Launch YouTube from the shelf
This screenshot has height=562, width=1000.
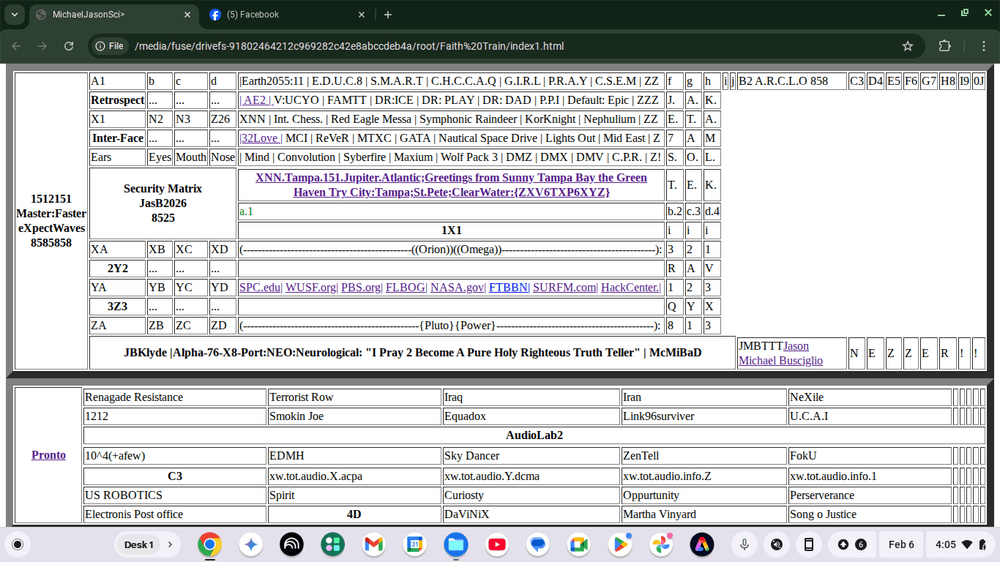(x=497, y=545)
